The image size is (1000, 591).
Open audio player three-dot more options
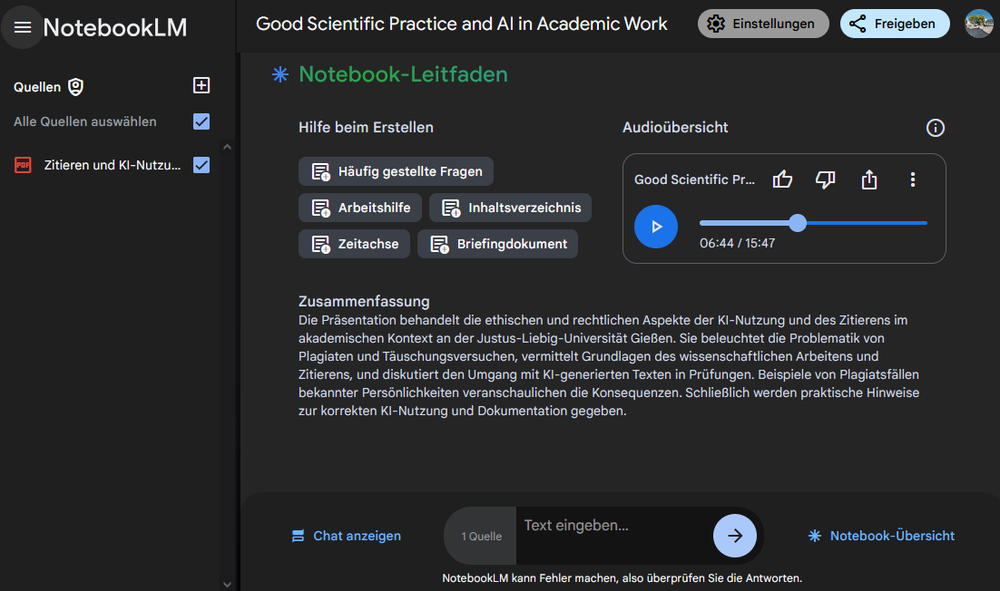pos(913,180)
